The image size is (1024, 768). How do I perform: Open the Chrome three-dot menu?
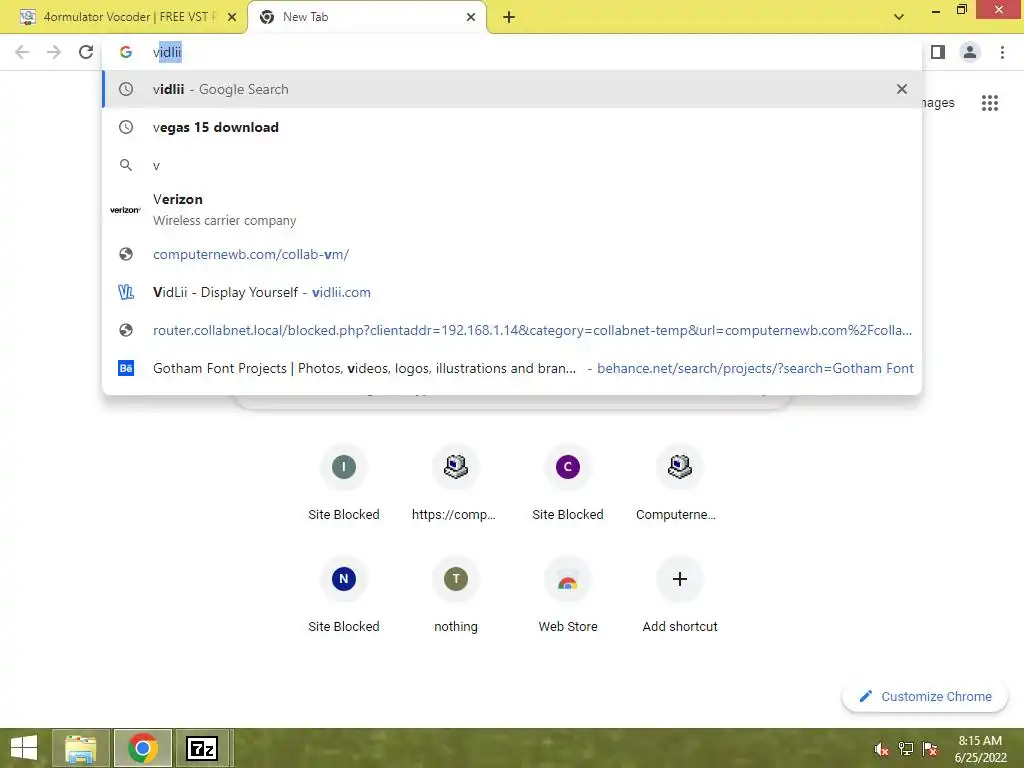click(1002, 52)
